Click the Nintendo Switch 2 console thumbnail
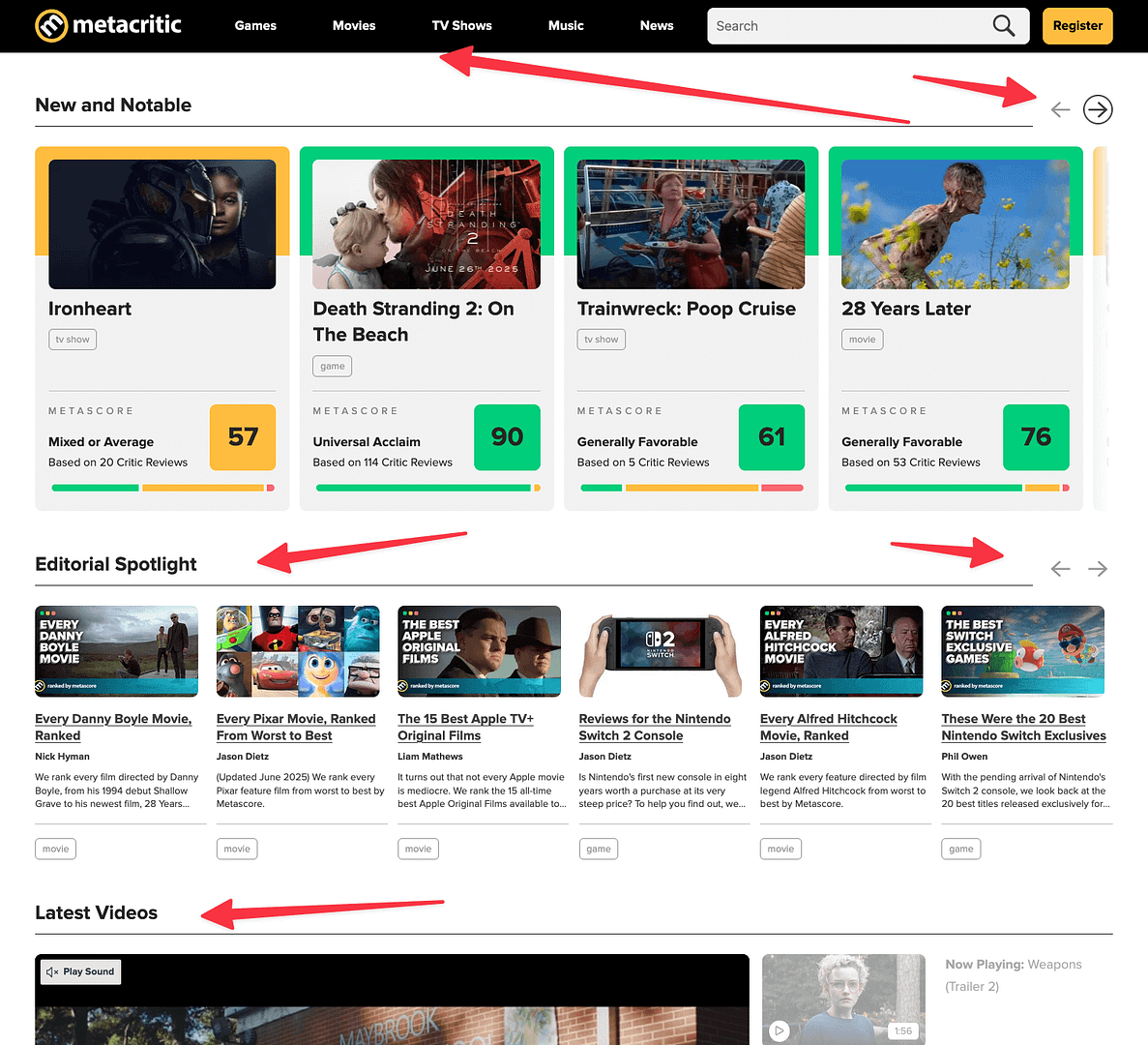Screen dimensions: 1148x1045 tap(661, 651)
